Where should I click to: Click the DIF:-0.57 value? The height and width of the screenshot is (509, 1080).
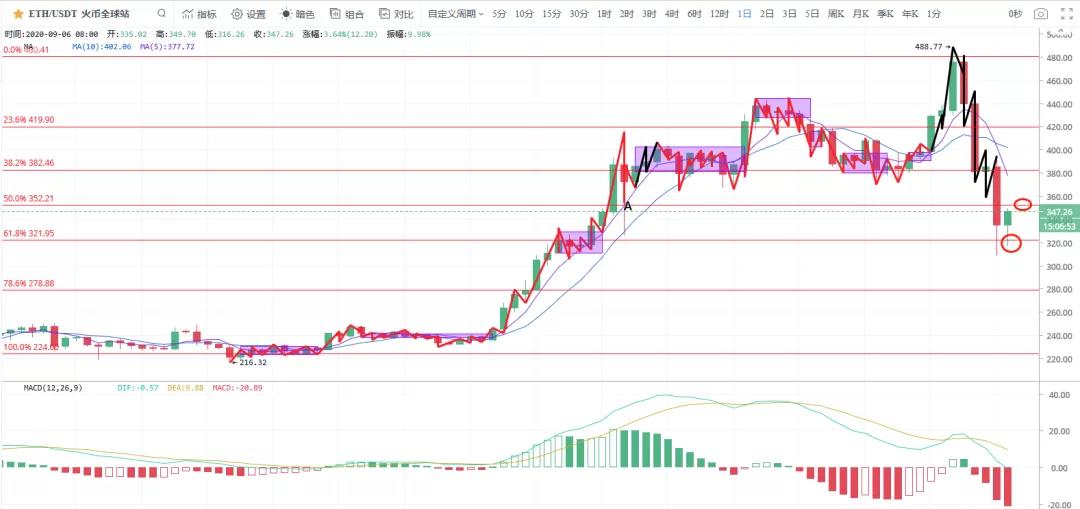[138, 388]
